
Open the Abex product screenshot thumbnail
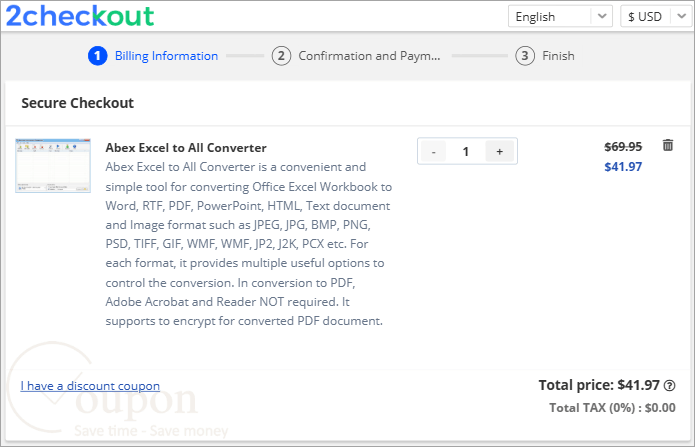[53, 165]
